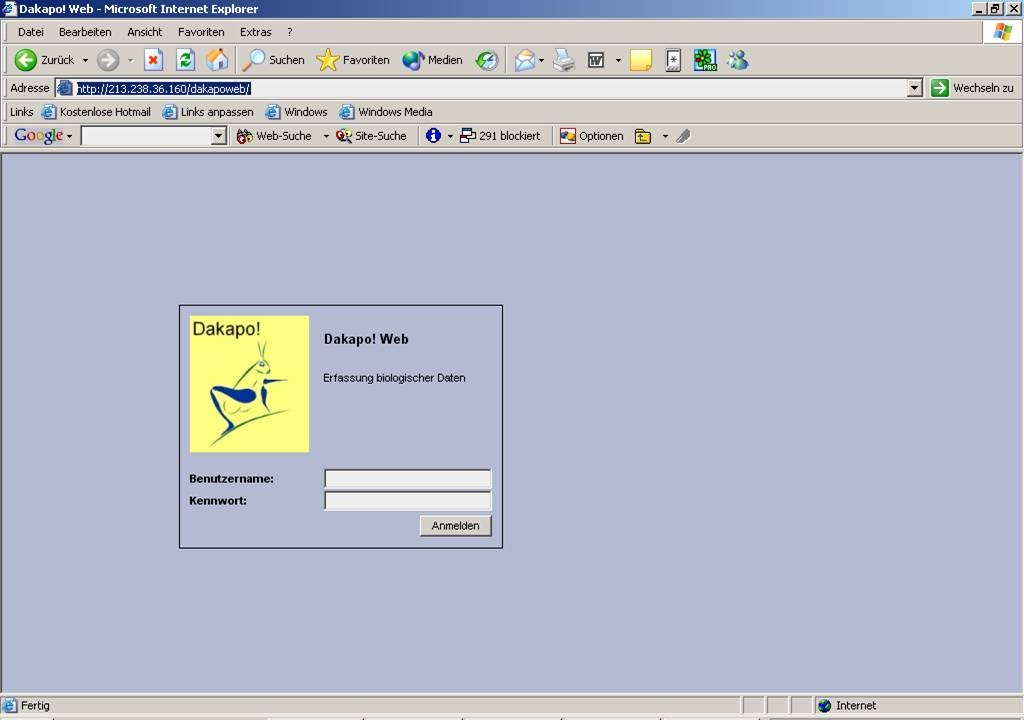The width and height of the screenshot is (1024, 720).
Task: Click the Google toolbar highlighter pen icon
Action: tap(683, 136)
